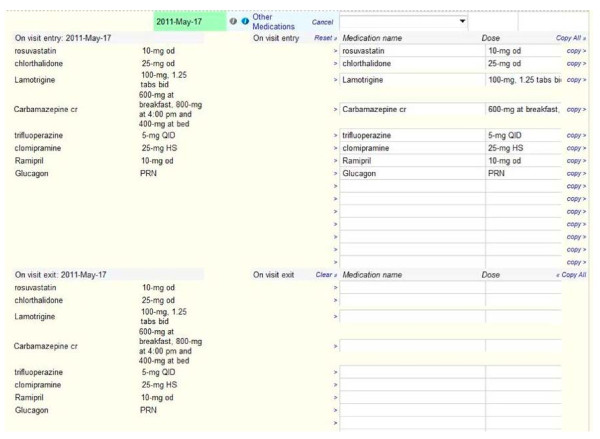Edit the Lamotrigine medication name field
Viewport: 600px width, 439px height.
tap(412, 80)
